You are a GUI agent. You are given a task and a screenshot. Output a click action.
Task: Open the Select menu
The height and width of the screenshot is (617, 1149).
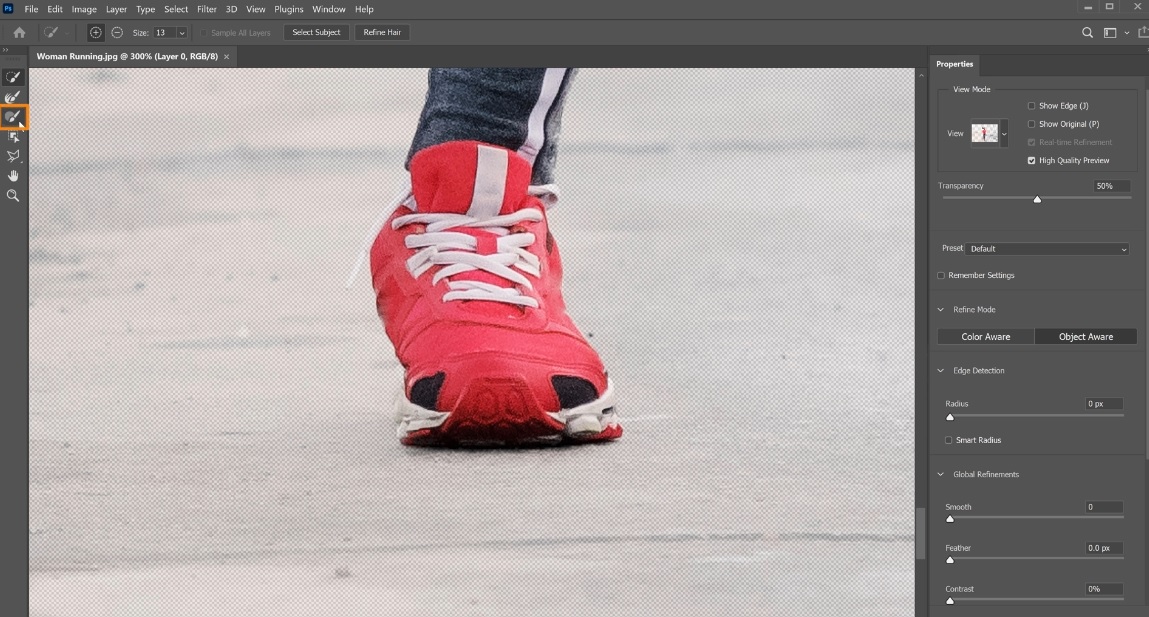tap(176, 9)
